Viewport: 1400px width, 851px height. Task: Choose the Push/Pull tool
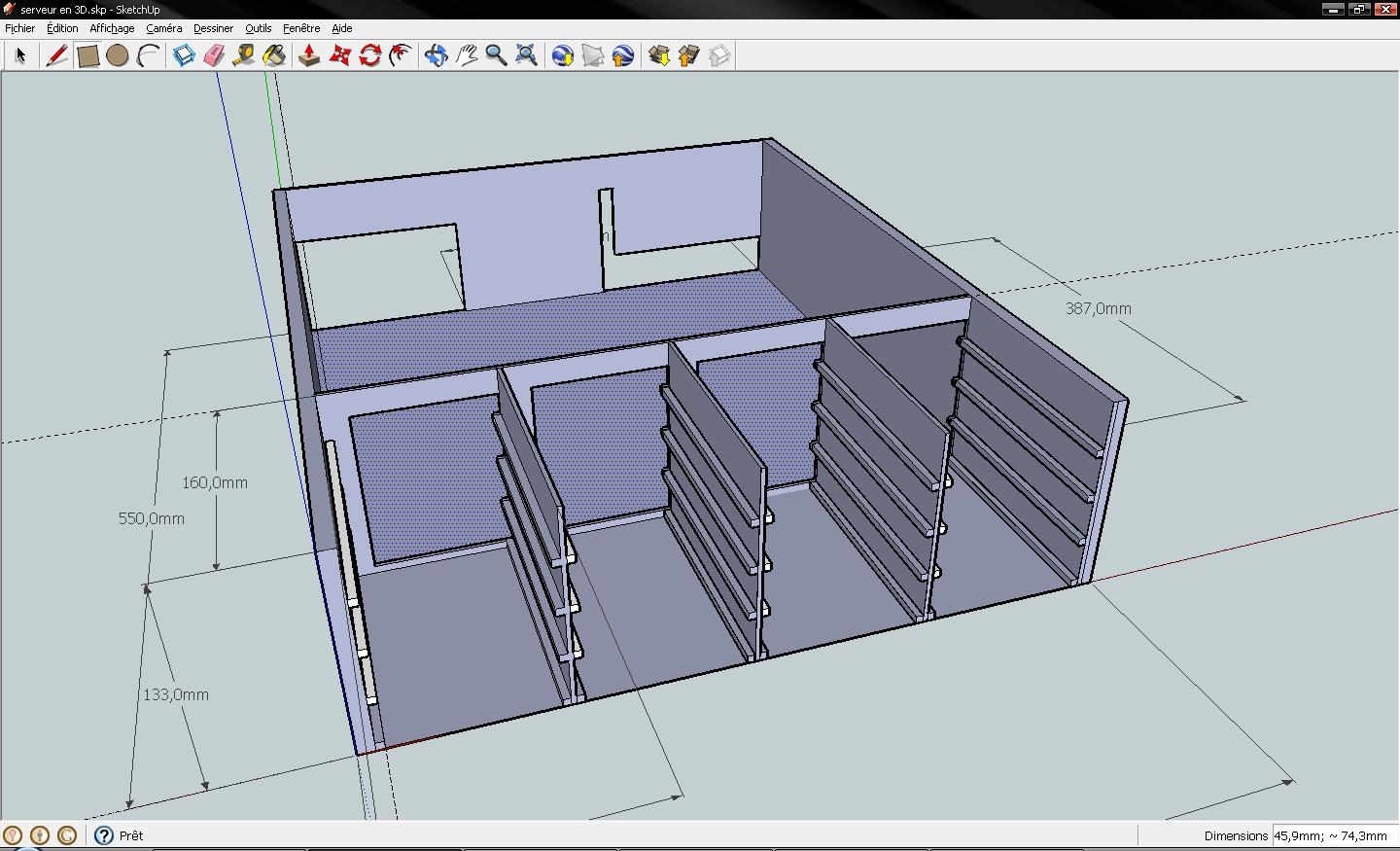click(x=309, y=55)
